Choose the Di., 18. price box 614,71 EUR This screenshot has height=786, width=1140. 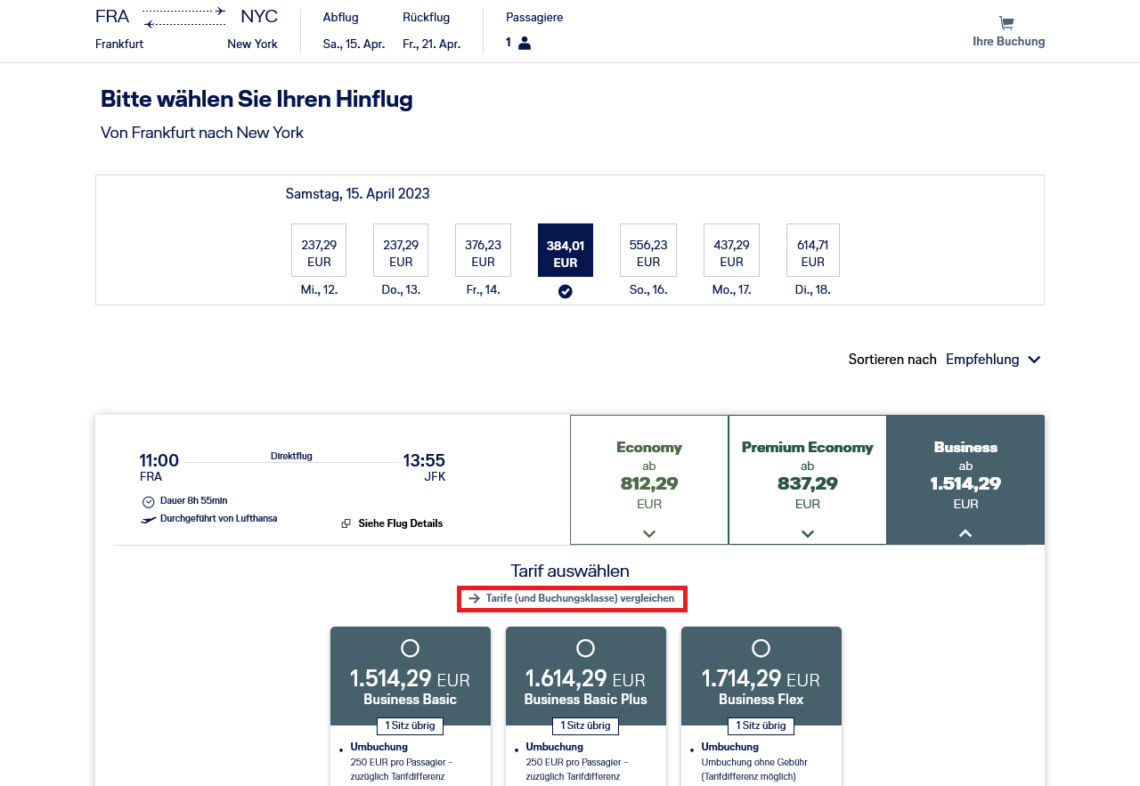point(812,251)
